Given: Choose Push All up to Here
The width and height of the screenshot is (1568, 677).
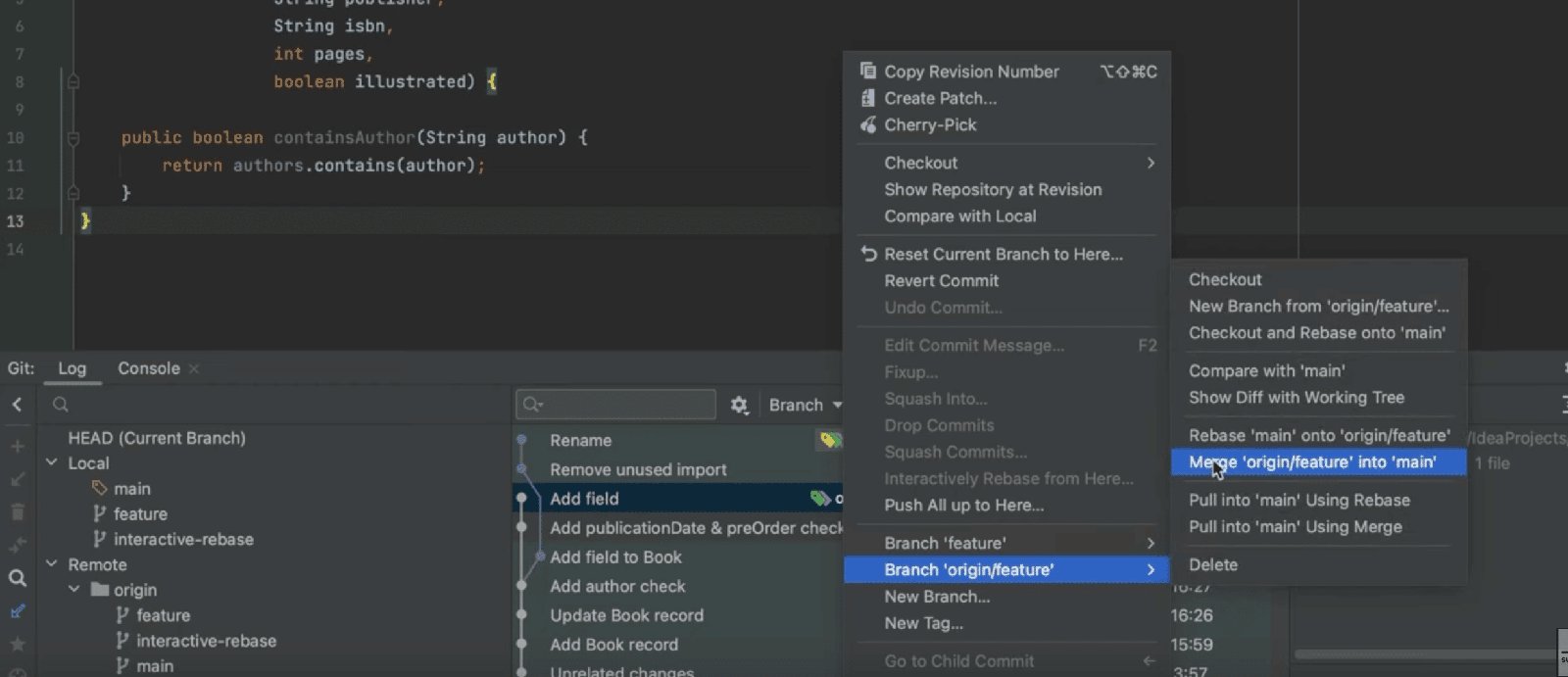Looking at the screenshot, I should [x=1006, y=505].
